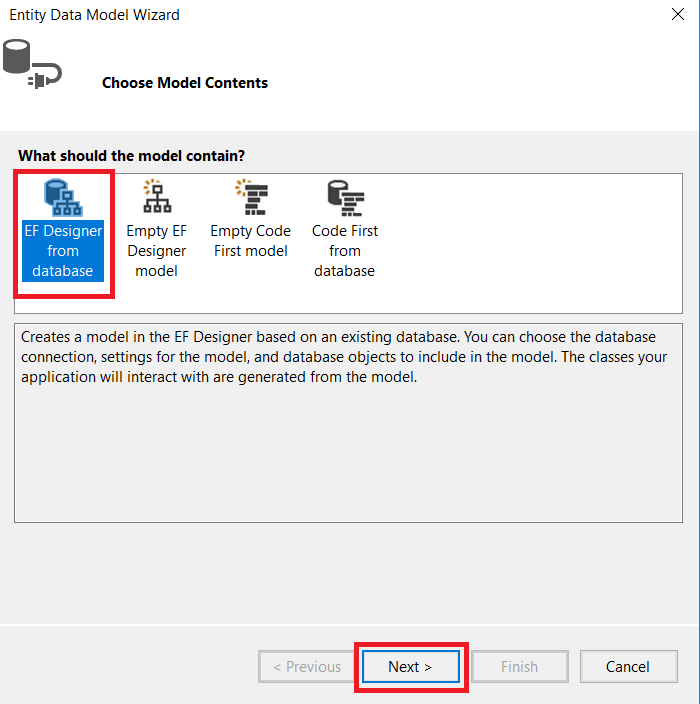700x704 pixels.
Task: Click the 'Empty Code First model' label
Action: pyautogui.click(x=251, y=241)
